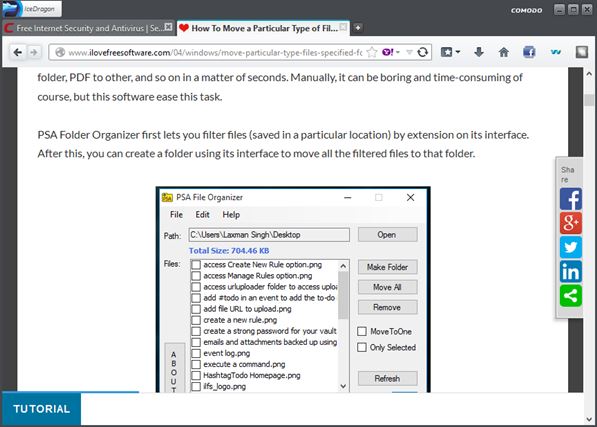Click the reload page icon
The height and width of the screenshot is (427, 597).
(423, 52)
